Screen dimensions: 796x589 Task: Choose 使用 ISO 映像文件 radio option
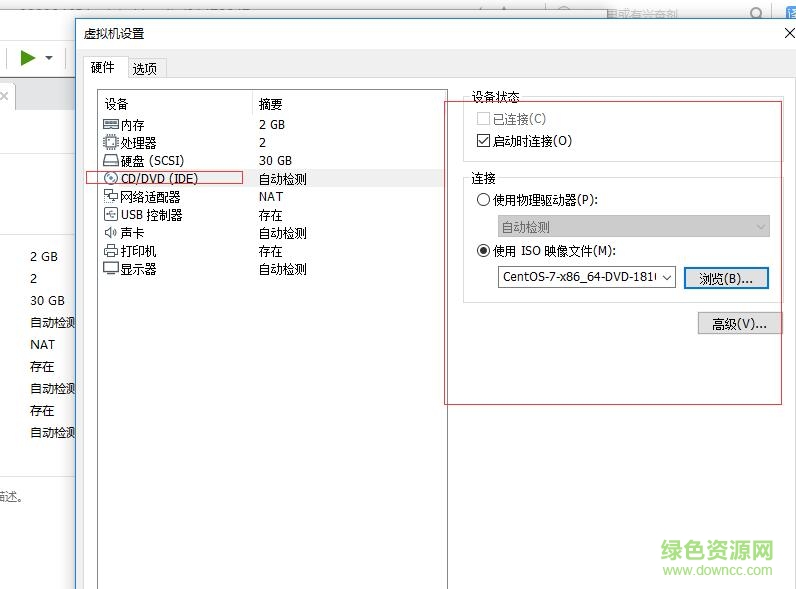484,251
